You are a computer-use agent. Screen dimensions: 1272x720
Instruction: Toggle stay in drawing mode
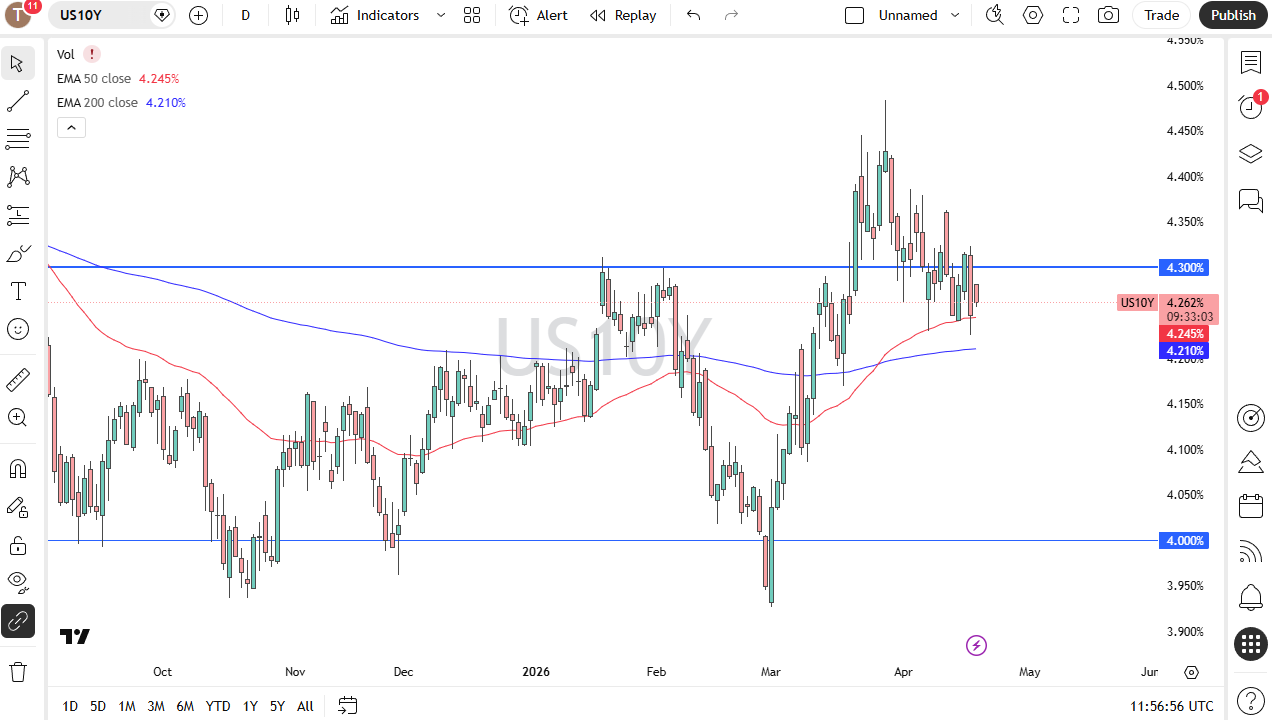[18, 507]
